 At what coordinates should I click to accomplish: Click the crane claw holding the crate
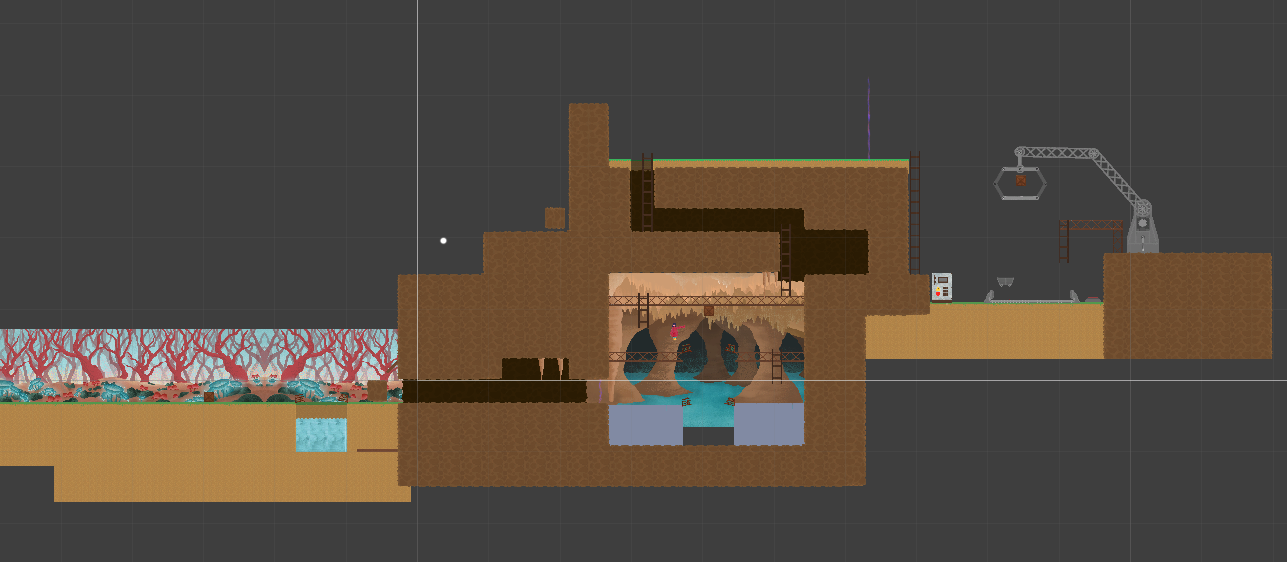pyautogui.click(x=1019, y=183)
